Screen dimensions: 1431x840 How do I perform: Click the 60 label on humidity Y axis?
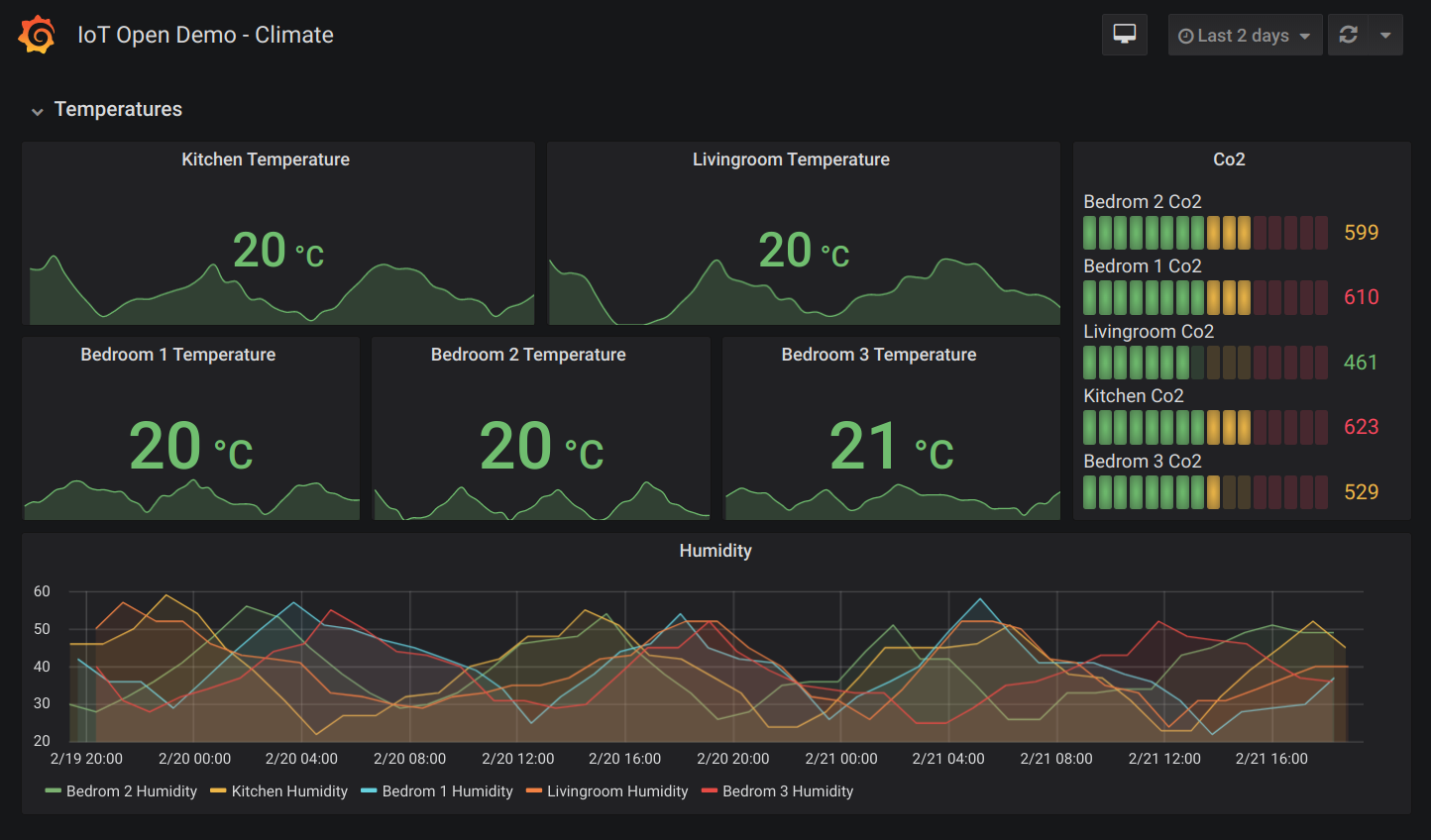pos(42,591)
